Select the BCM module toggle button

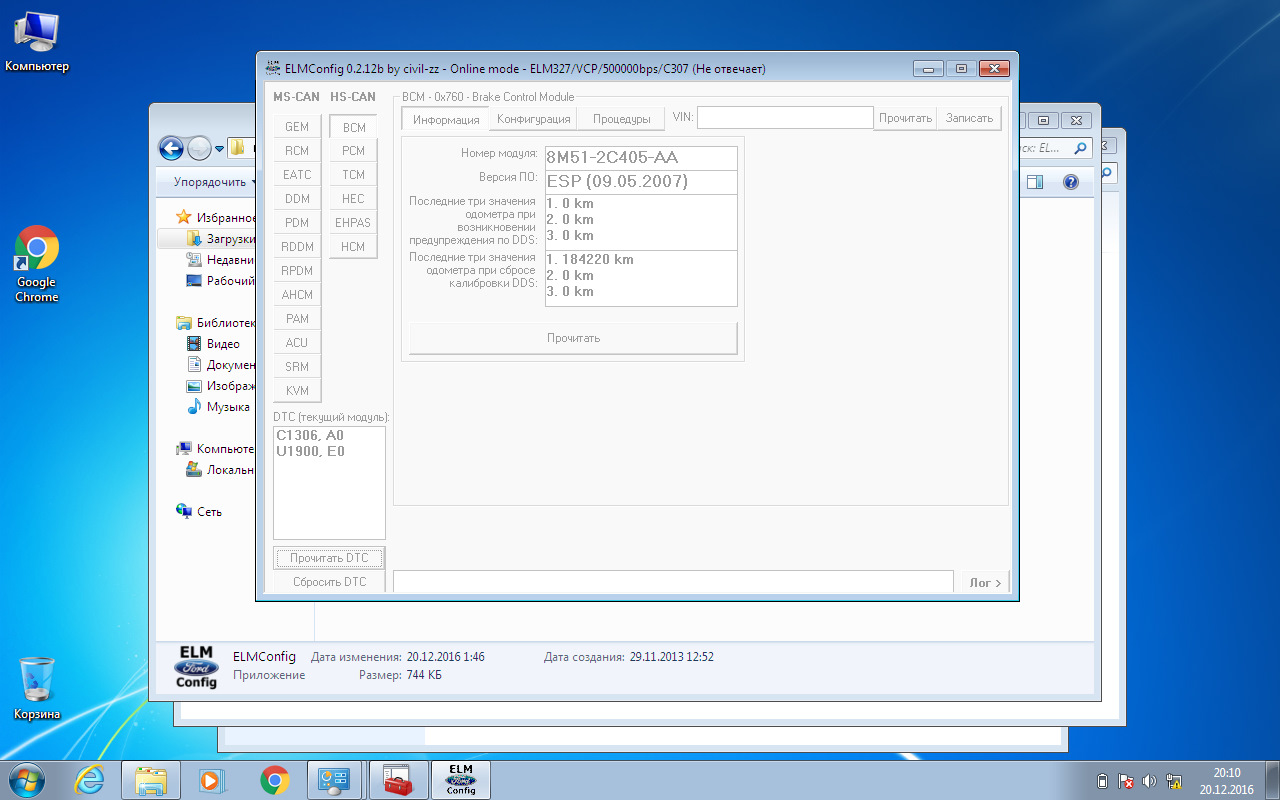tap(354, 127)
